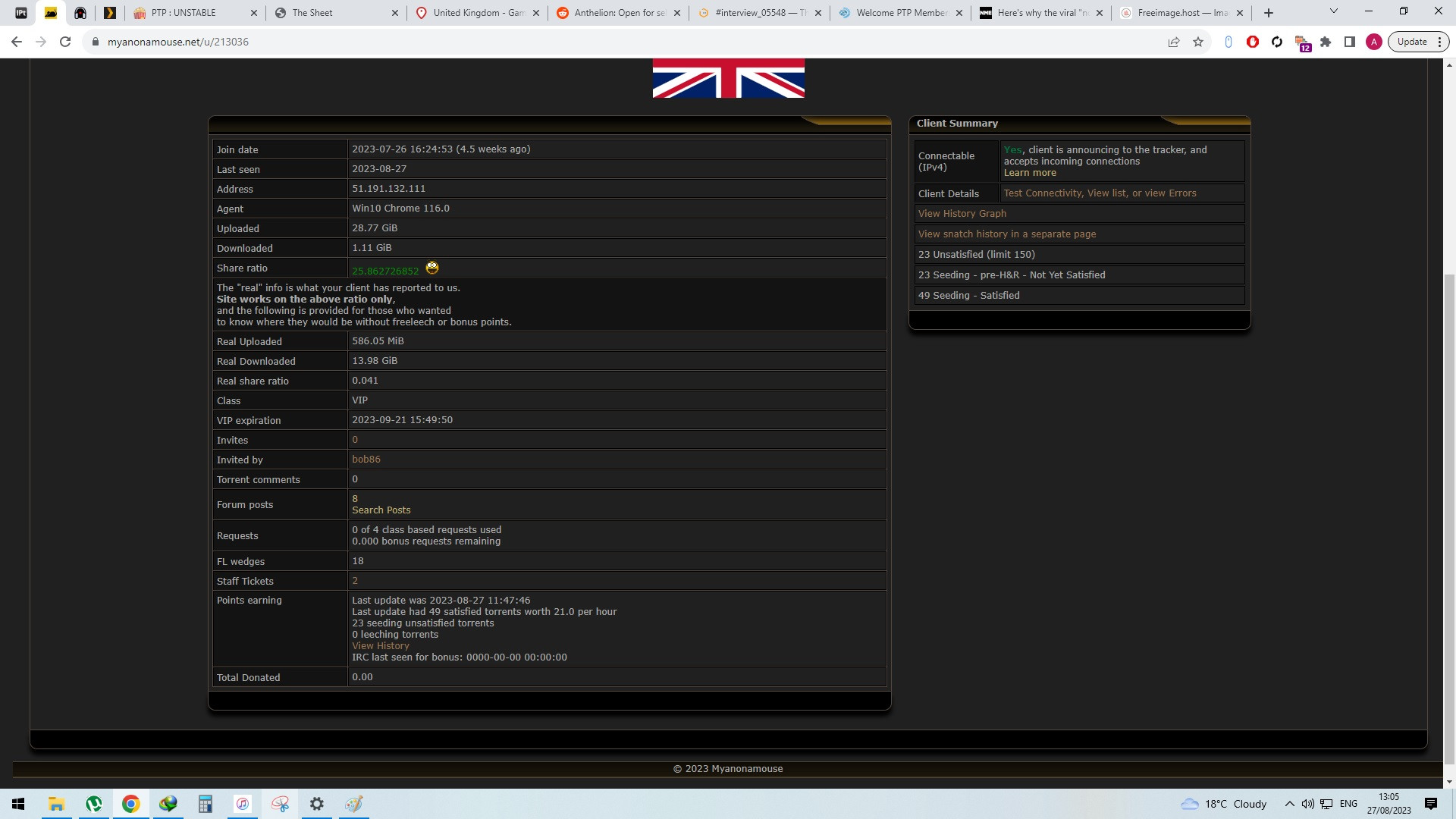Open the Chrome extensions puzzle icon
Screen dimensions: 1456x819
[x=1326, y=42]
